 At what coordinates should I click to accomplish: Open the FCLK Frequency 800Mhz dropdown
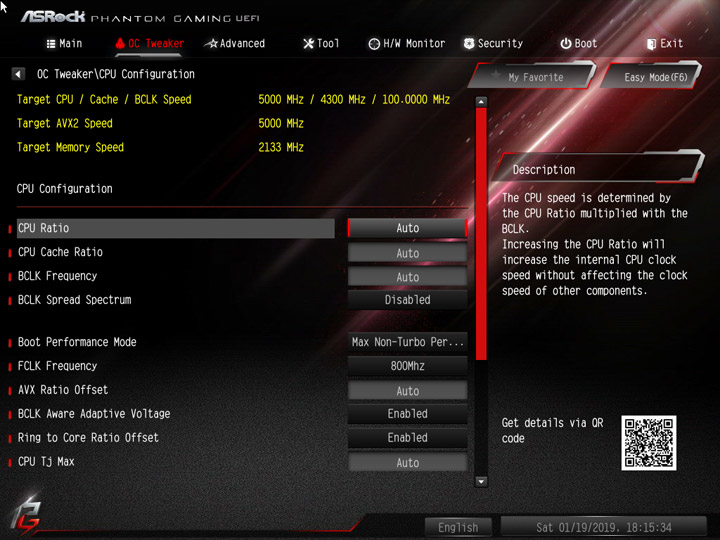pyautogui.click(x=408, y=366)
